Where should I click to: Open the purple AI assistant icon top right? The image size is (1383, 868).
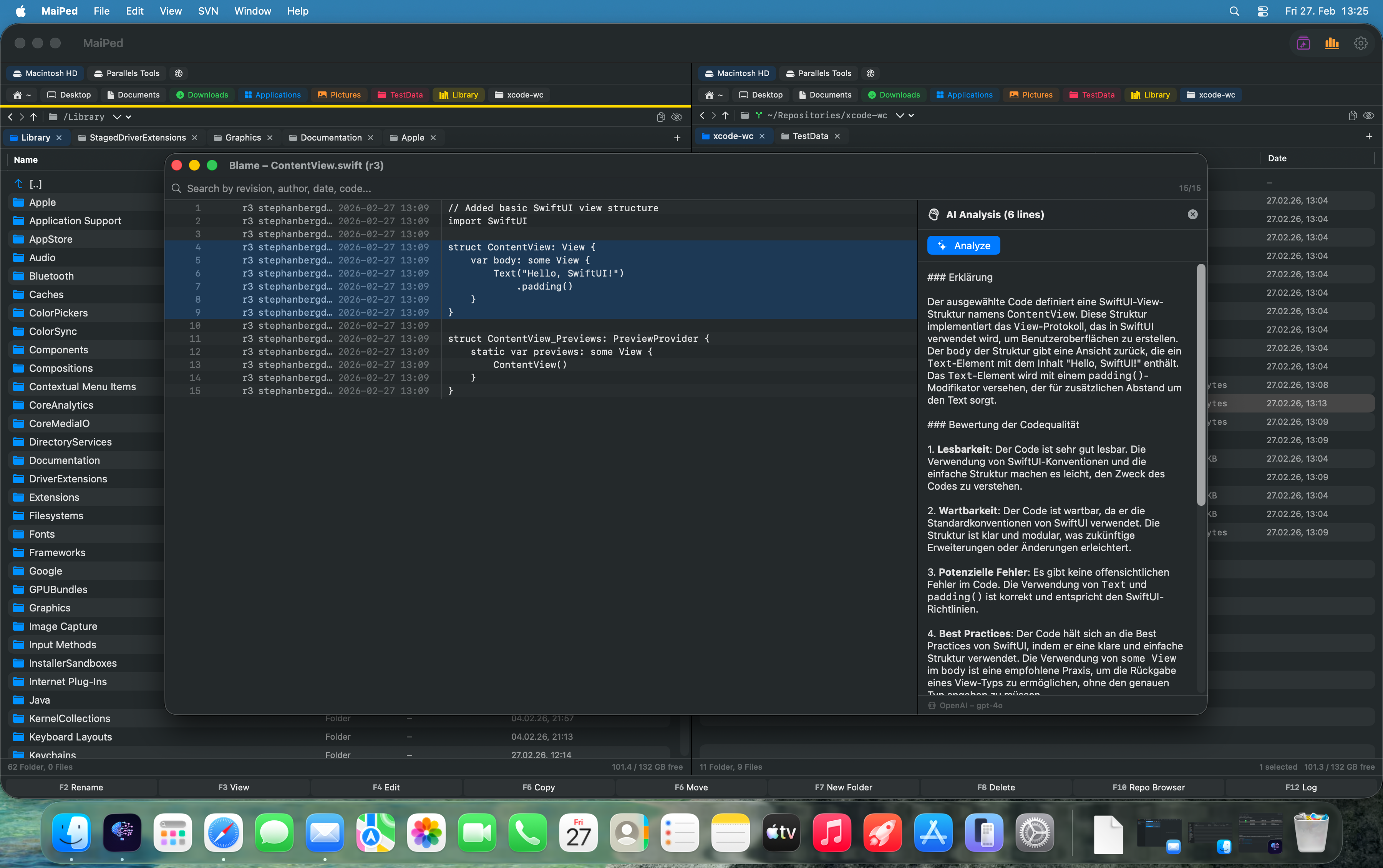[1303, 43]
